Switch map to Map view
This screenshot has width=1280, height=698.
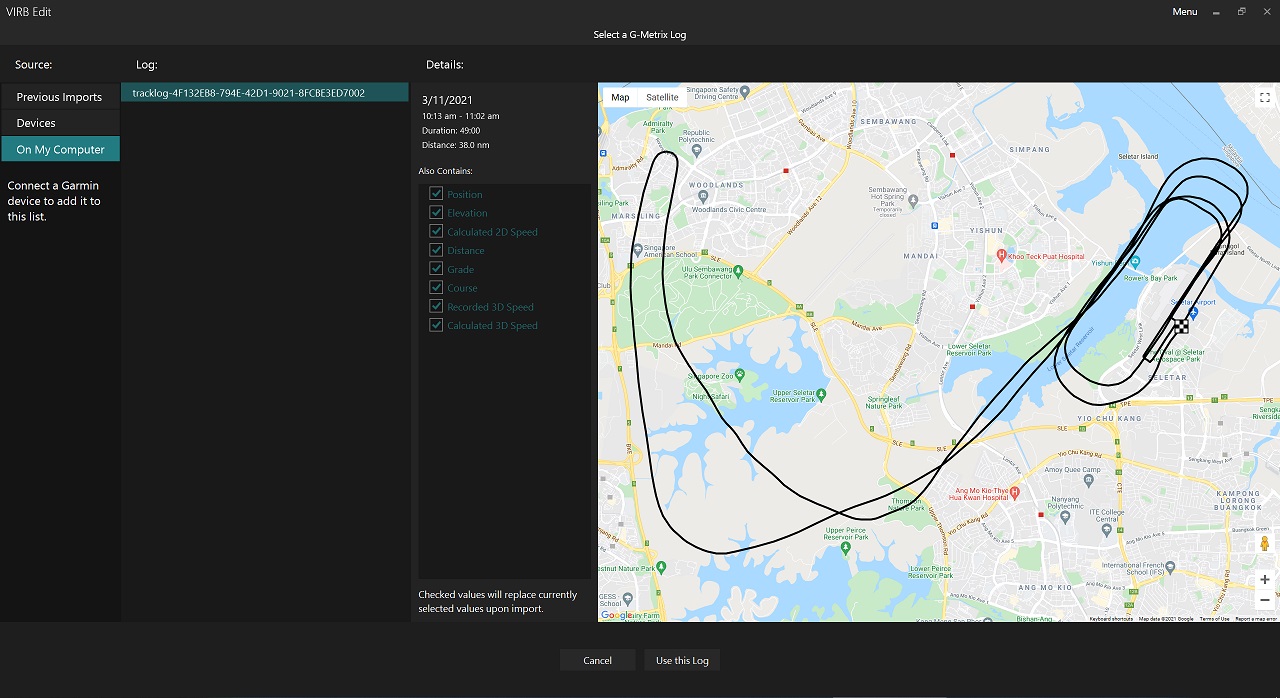point(620,97)
